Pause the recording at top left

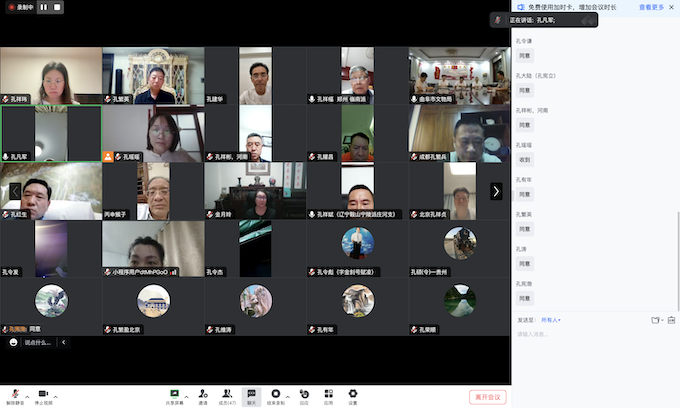44,7
